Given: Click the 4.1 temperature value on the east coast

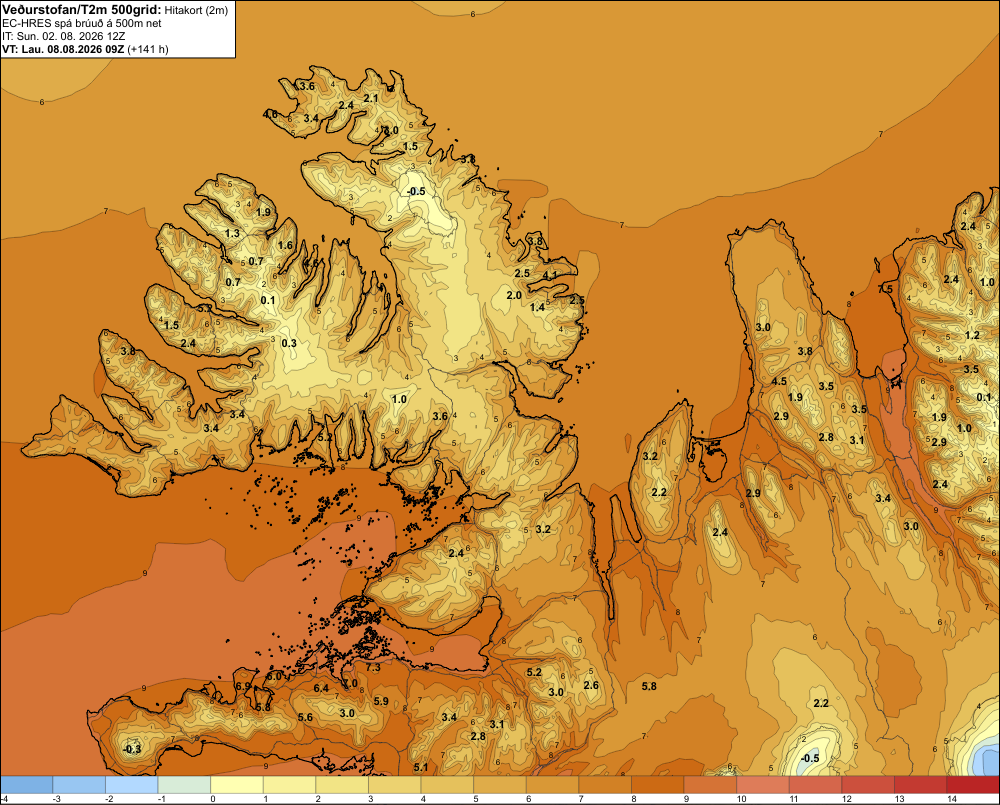Looking at the screenshot, I should click(550, 276).
